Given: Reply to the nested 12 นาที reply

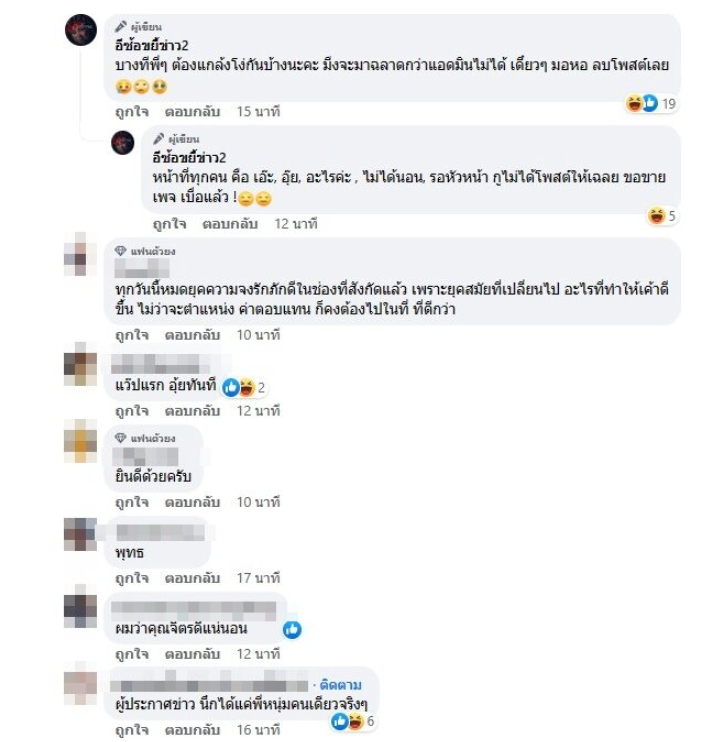Looking at the screenshot, I should (x=230, y=224).
